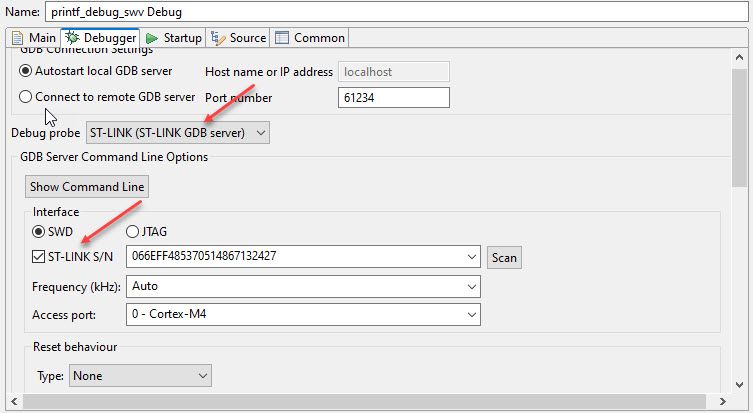
Task: Open the Reset behaviour Type dropdown
Action: click(x=140, y=376)
